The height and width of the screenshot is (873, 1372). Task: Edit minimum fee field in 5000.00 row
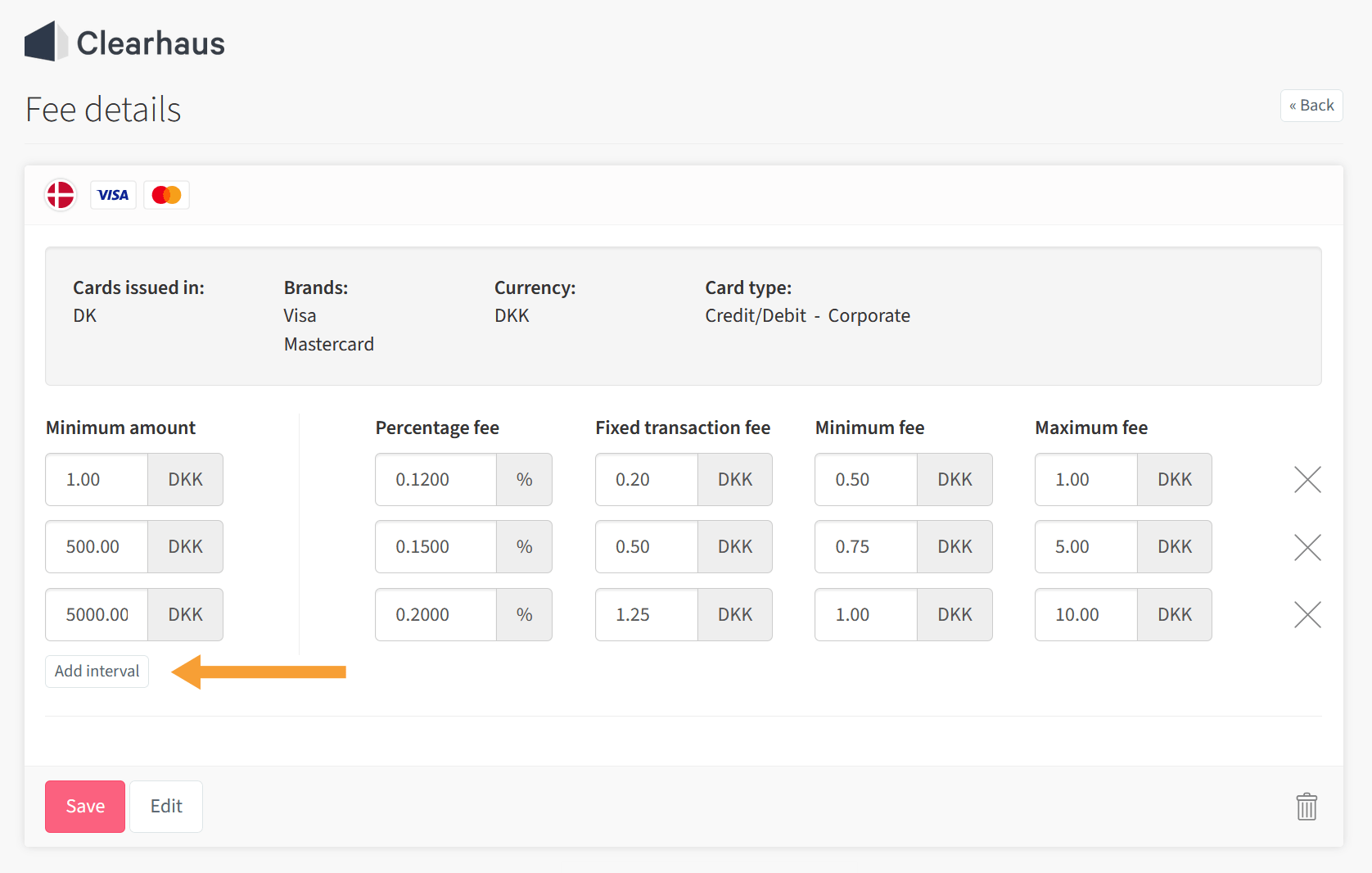[x=866, y=614]
